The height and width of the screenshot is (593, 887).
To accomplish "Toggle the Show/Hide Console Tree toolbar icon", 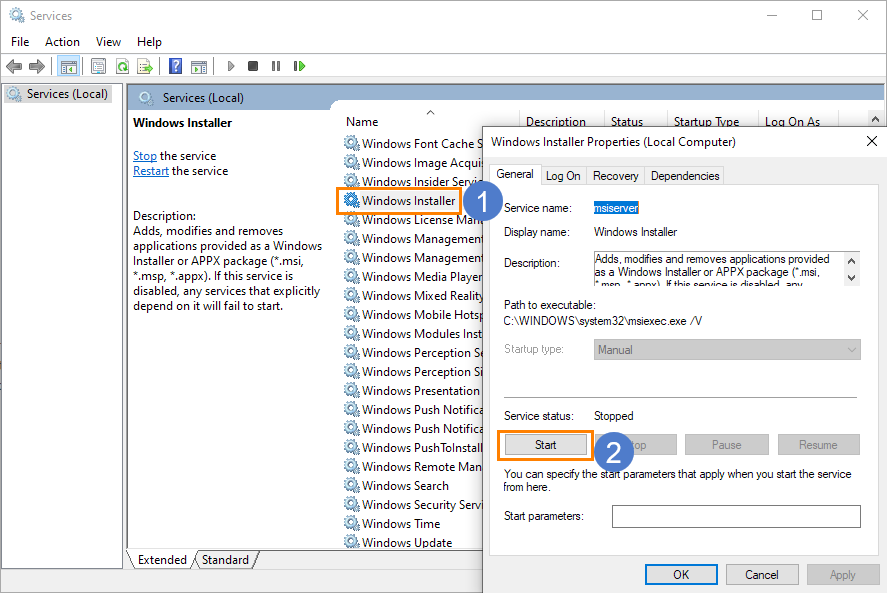I will tap(69, 67).
